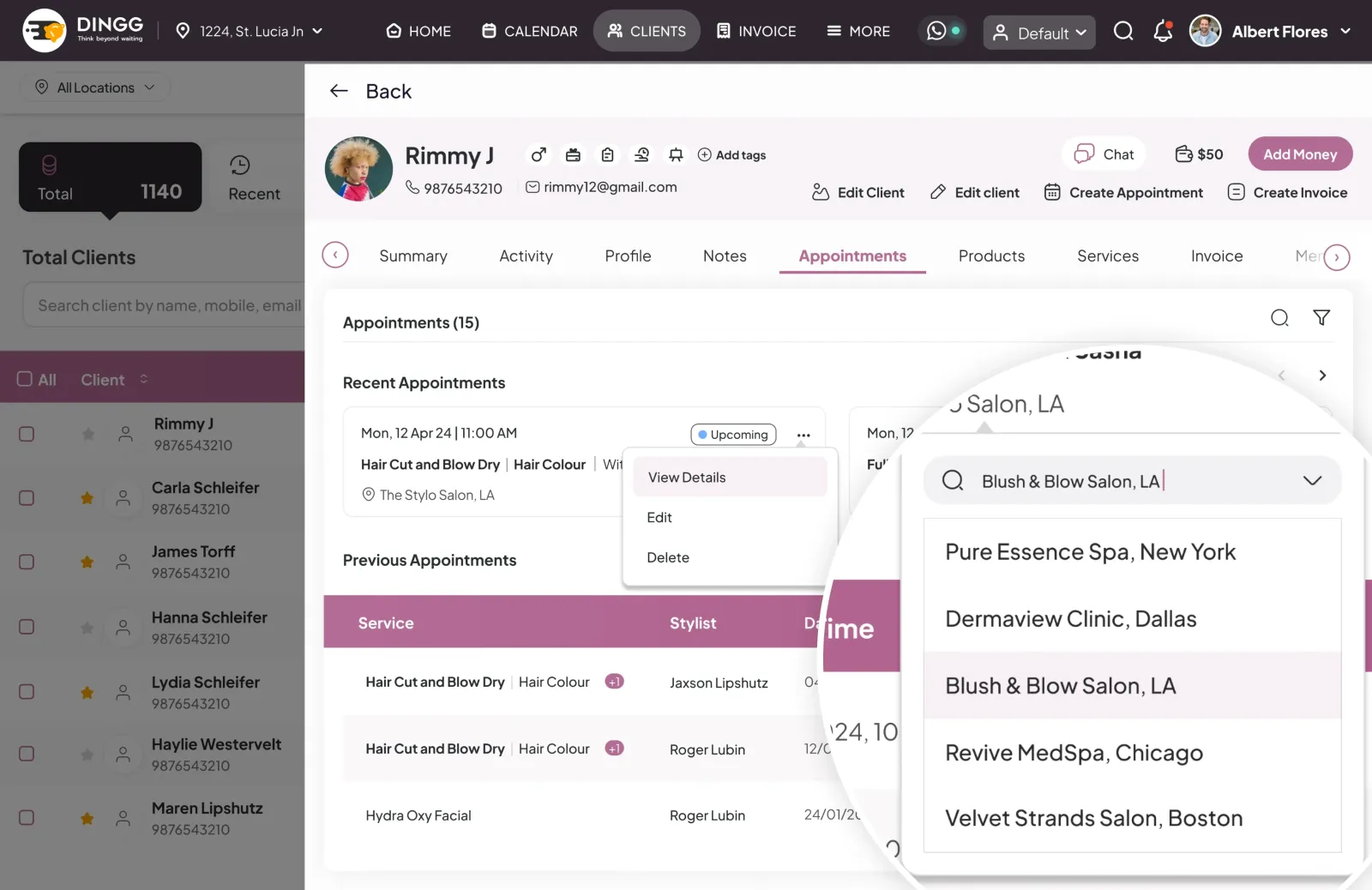Open the Invoice tab

pyautogui.click(x=1217, y=256)
